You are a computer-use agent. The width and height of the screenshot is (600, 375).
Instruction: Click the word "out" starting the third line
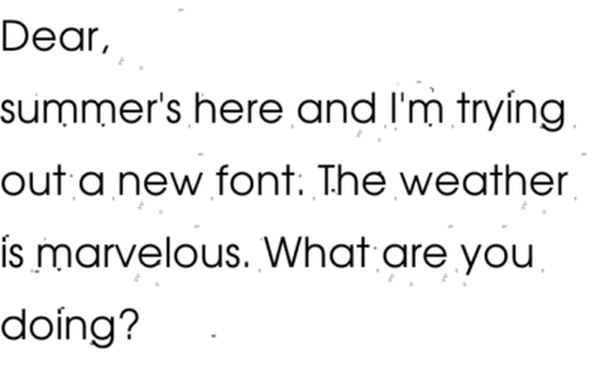(x=34, y=181)
